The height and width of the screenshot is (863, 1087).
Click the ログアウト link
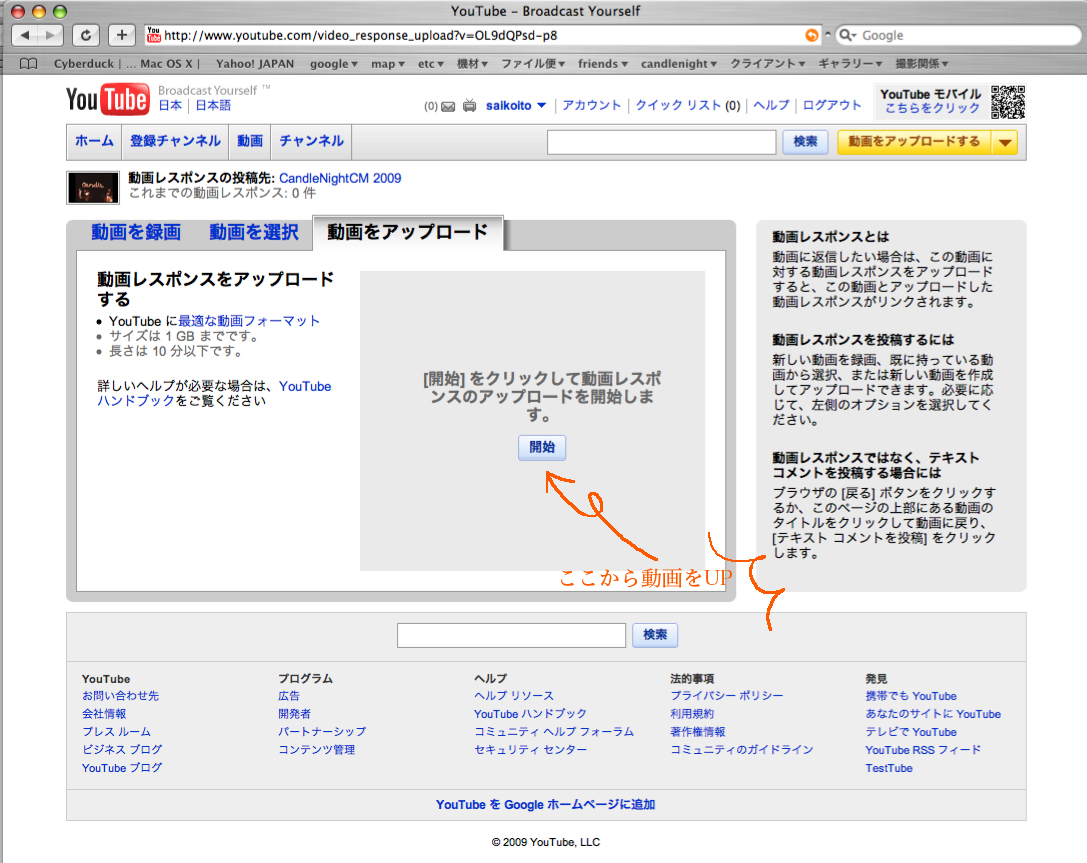[x=832, y=105]
